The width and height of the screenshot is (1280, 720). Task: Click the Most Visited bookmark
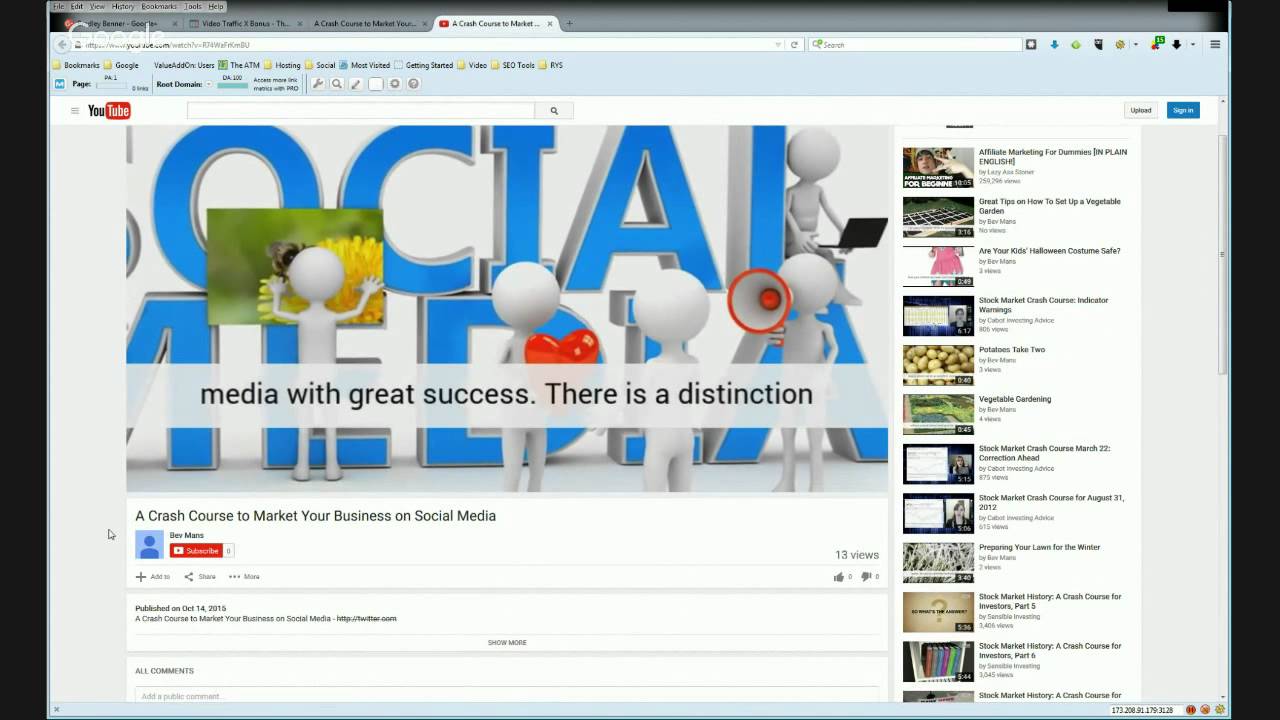[x=364, y=65]
